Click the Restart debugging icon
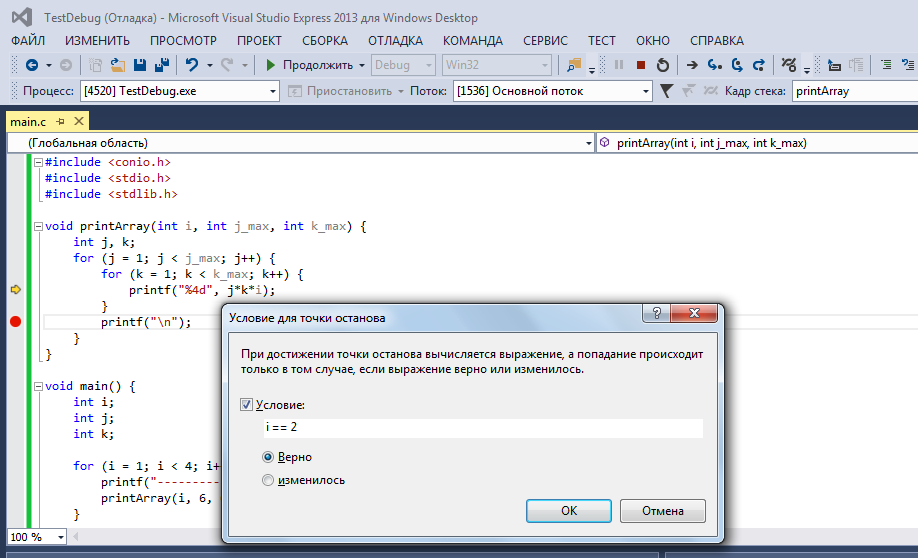Viewport: 918px width, 558px height. coord(663,65)
